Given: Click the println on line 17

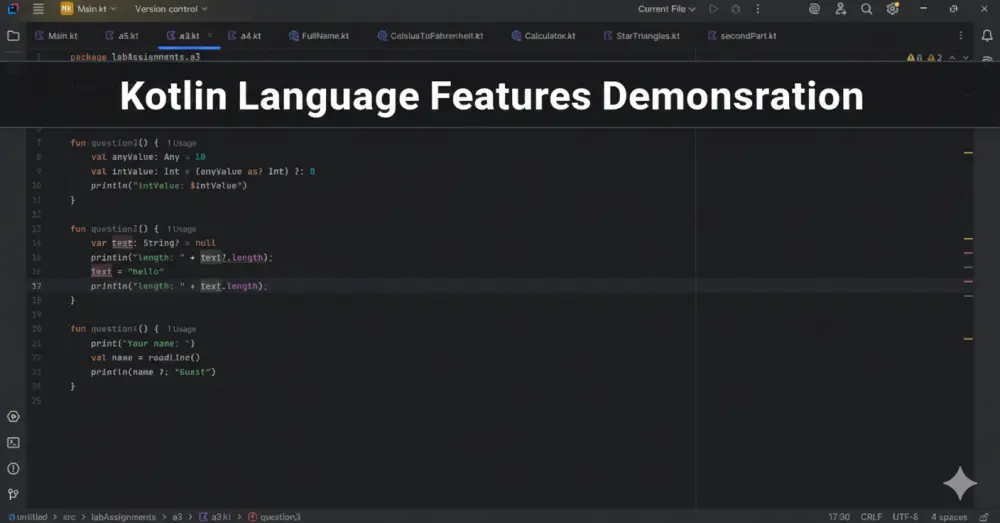Looking at the screenshot, I should point(109,286).
